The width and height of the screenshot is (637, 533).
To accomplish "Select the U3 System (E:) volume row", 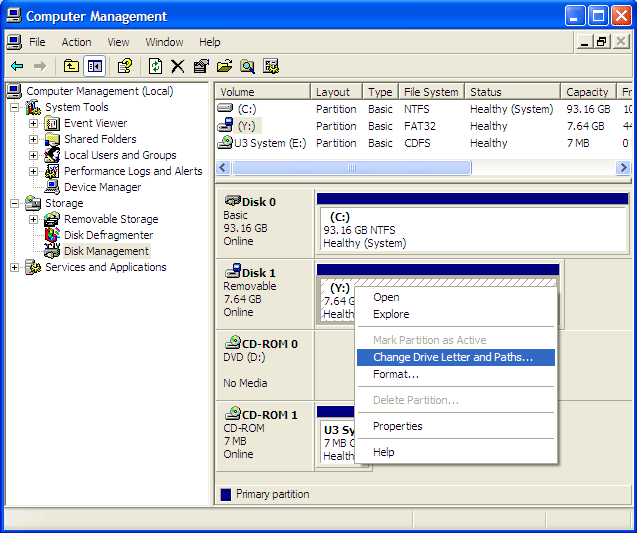I will pyautogui.click(x=423, y=143).
